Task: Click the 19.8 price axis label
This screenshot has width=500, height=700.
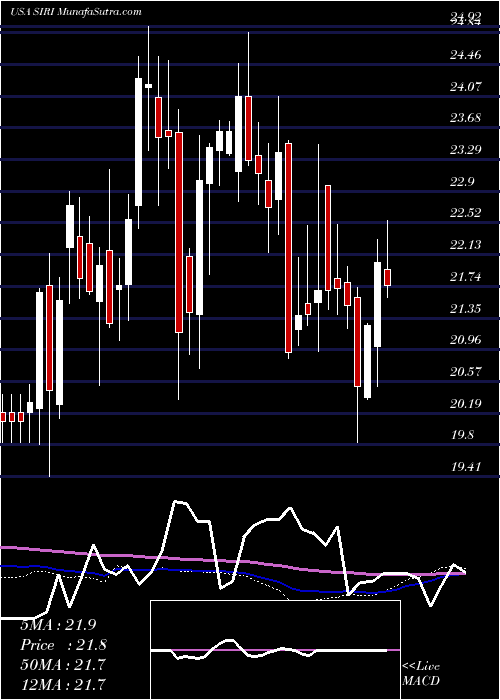Action: pos(462,435)
